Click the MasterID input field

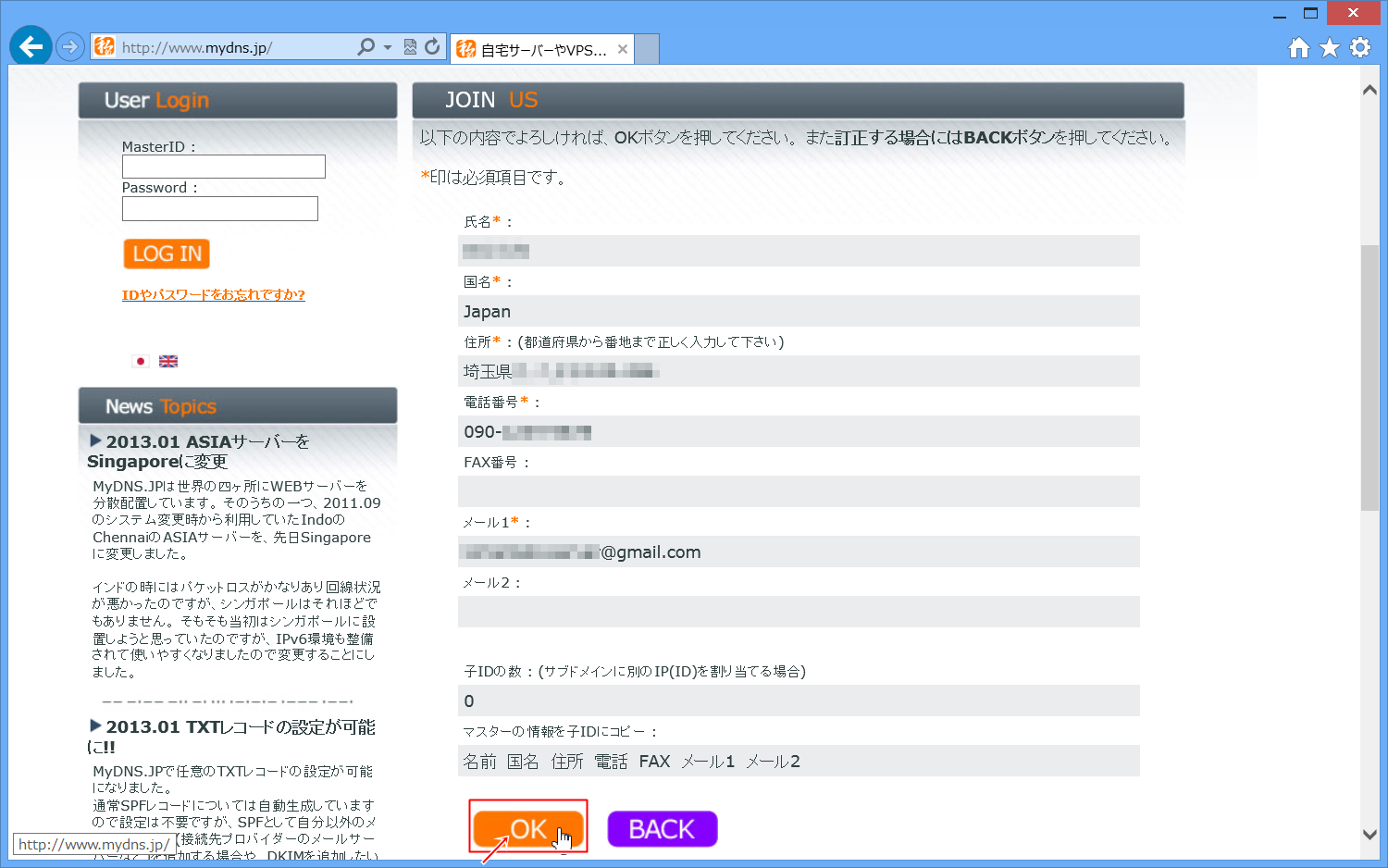click(x=224, y=167)
